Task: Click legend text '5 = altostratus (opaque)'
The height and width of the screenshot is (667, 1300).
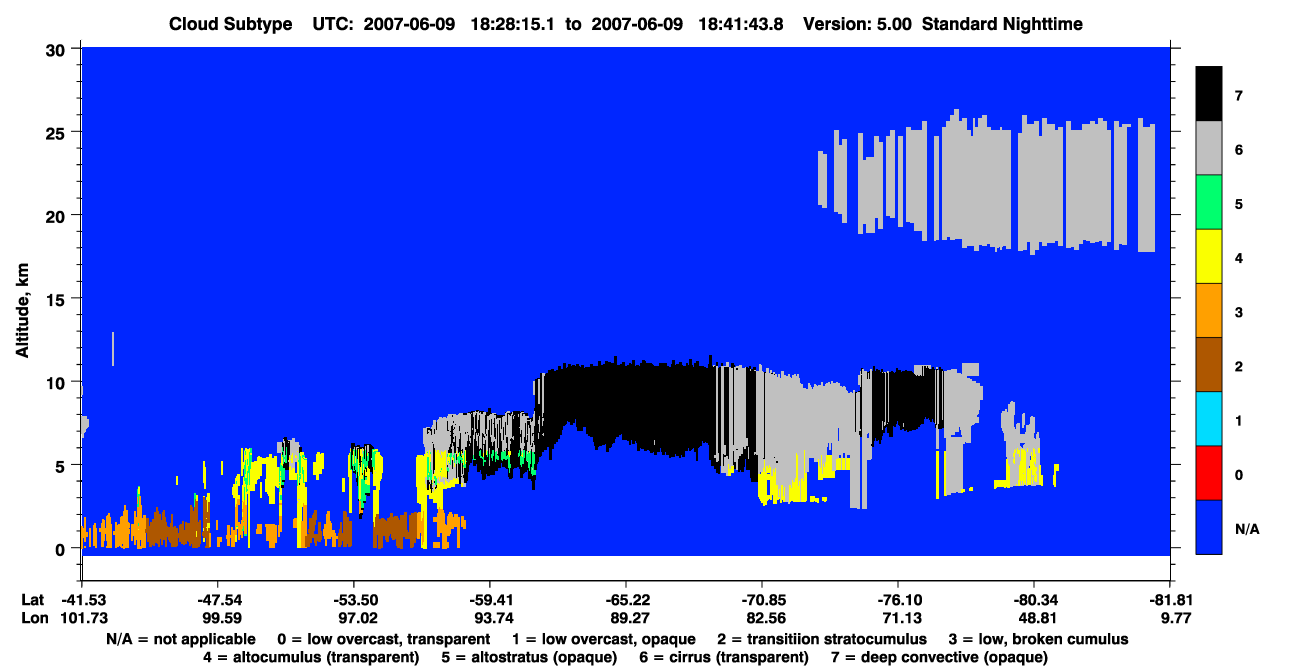Action: pos(531,657)
